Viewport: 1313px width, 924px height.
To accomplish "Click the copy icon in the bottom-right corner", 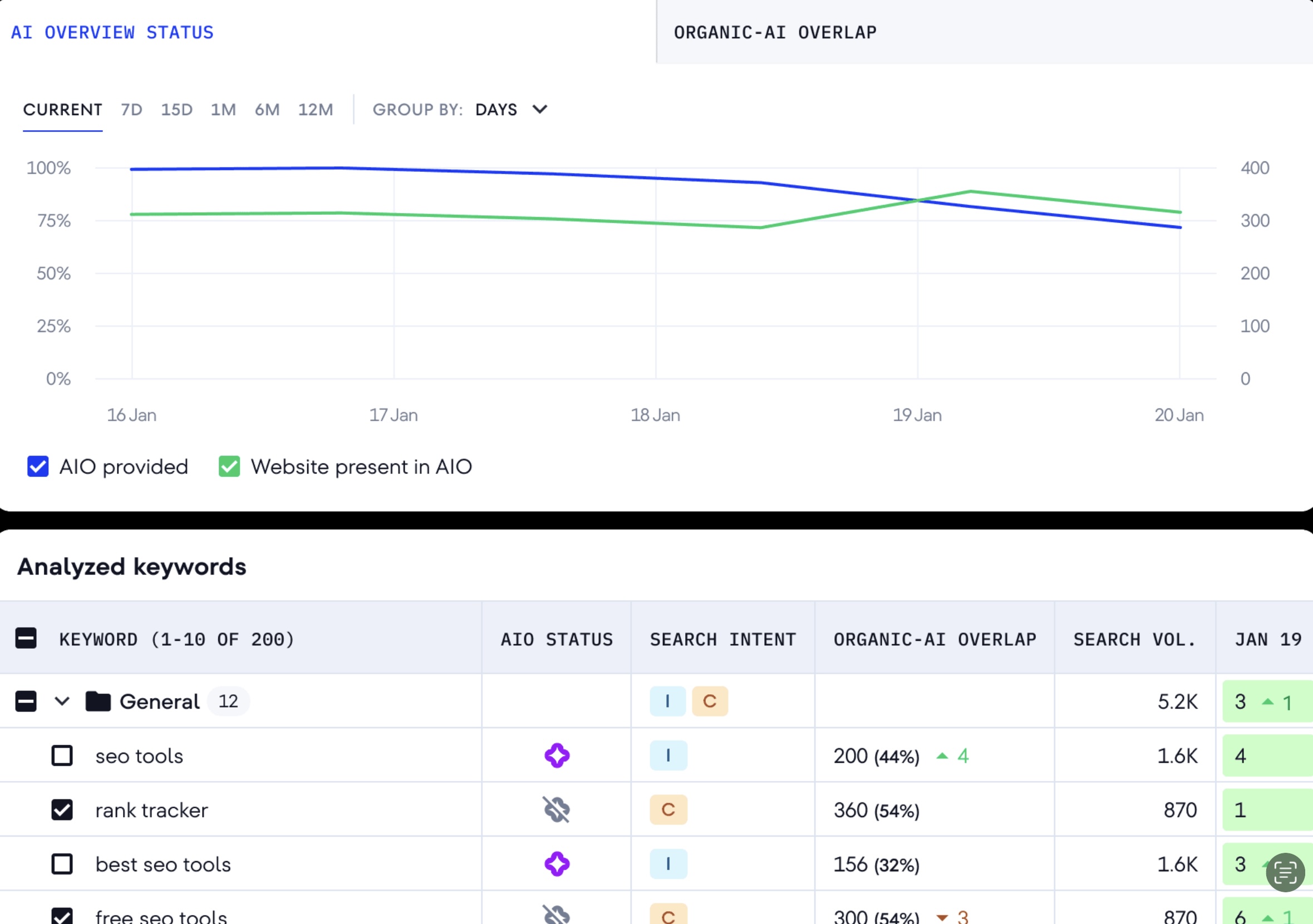I will [x=1285, y=873].
